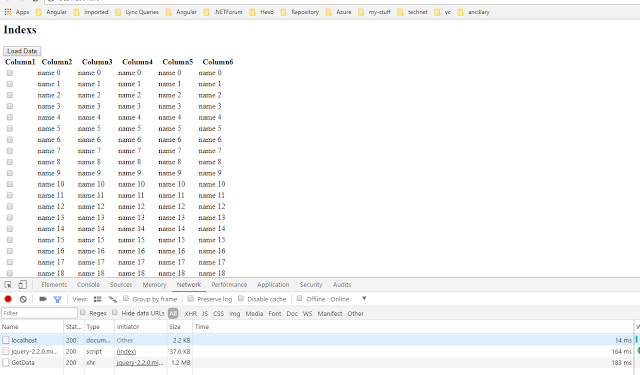Viewport: 640px width, 375px height.
Task: Filter requests by XHR
Action: (191, 314)
